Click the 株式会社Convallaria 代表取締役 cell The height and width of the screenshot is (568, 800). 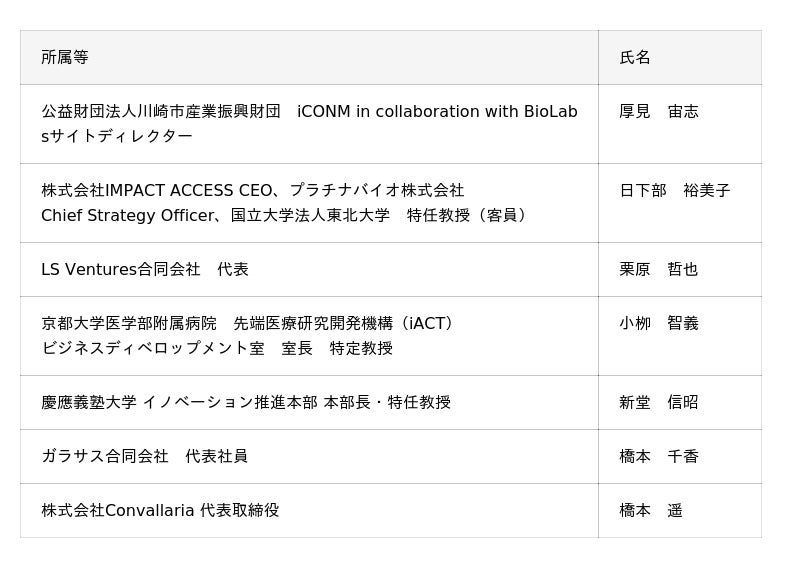(161, 511)
